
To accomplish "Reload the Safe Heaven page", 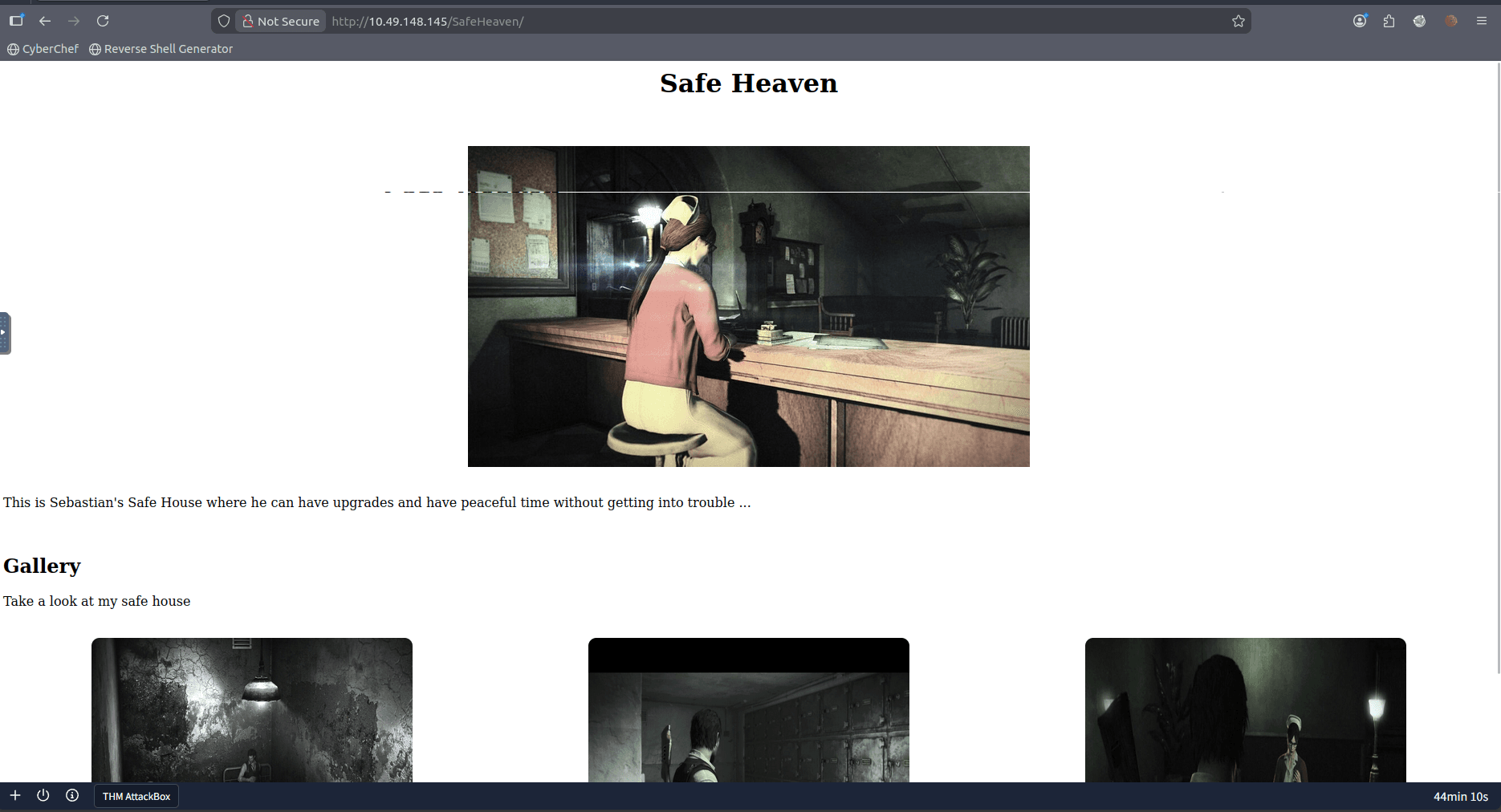I will [103, 21].
